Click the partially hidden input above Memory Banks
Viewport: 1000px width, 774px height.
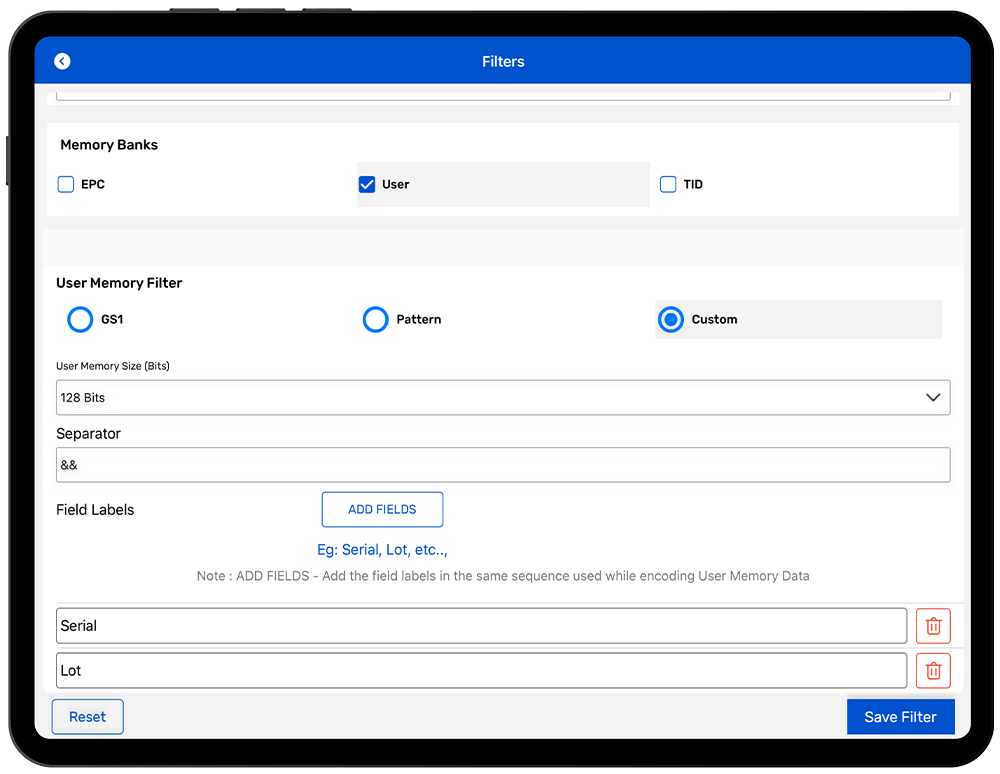[x=502, y=95]
